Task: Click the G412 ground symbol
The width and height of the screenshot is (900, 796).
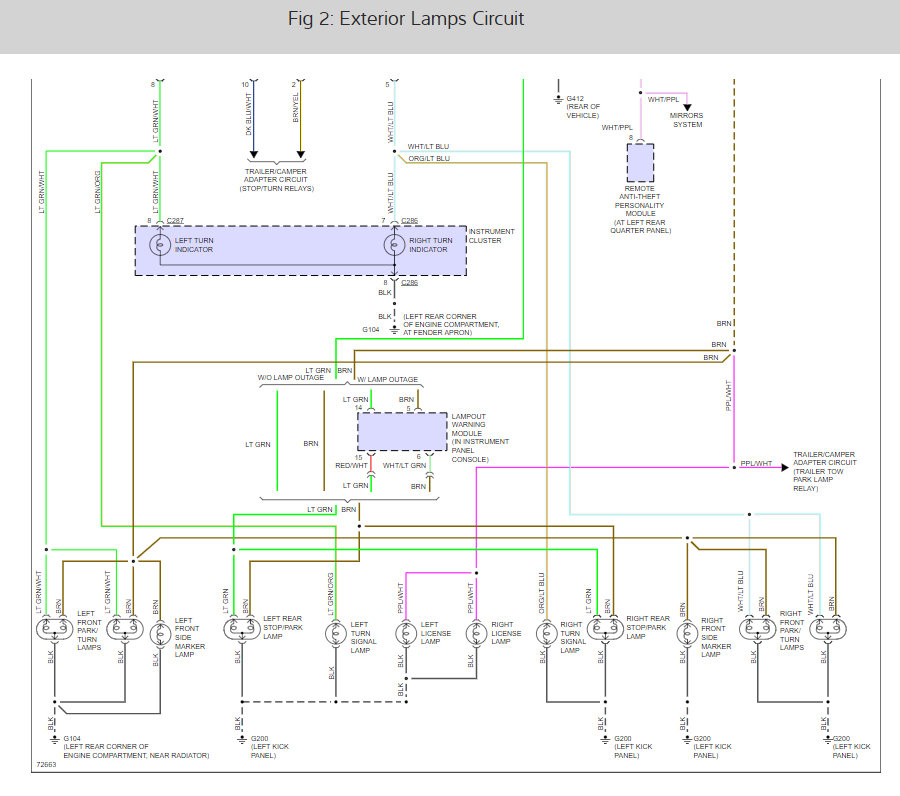Action: pyautogui.click(x=558, y=100)
